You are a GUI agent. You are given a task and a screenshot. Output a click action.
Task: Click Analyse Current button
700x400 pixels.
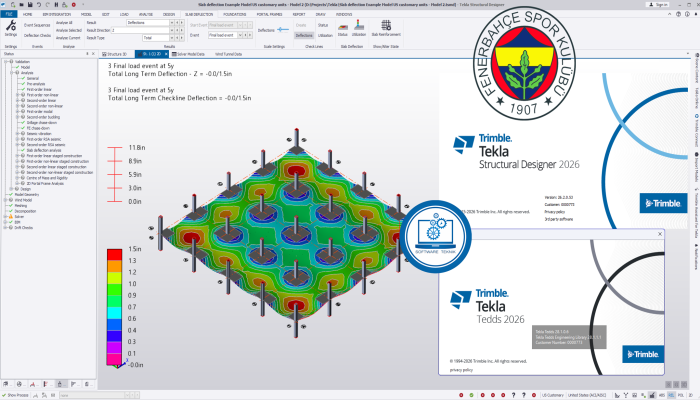click(68, 38)
